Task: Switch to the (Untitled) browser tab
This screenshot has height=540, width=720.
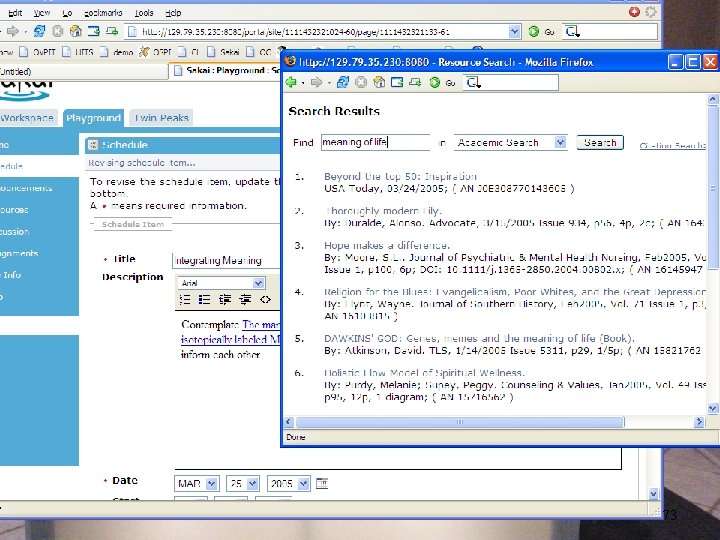Action: (x=84, y=71)
